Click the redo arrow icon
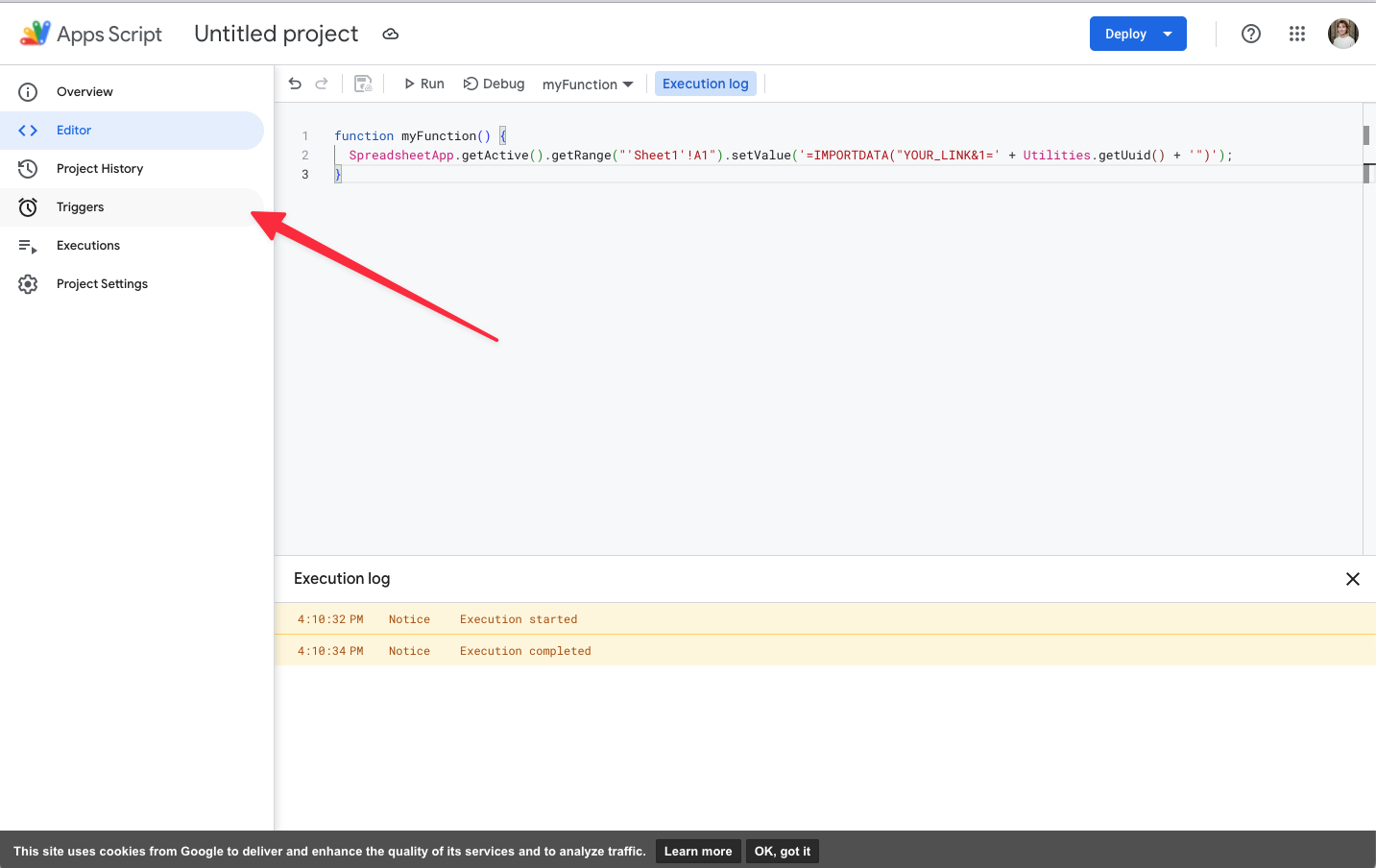This screenshot has width=1376, height=868. (x=322, y=84)
